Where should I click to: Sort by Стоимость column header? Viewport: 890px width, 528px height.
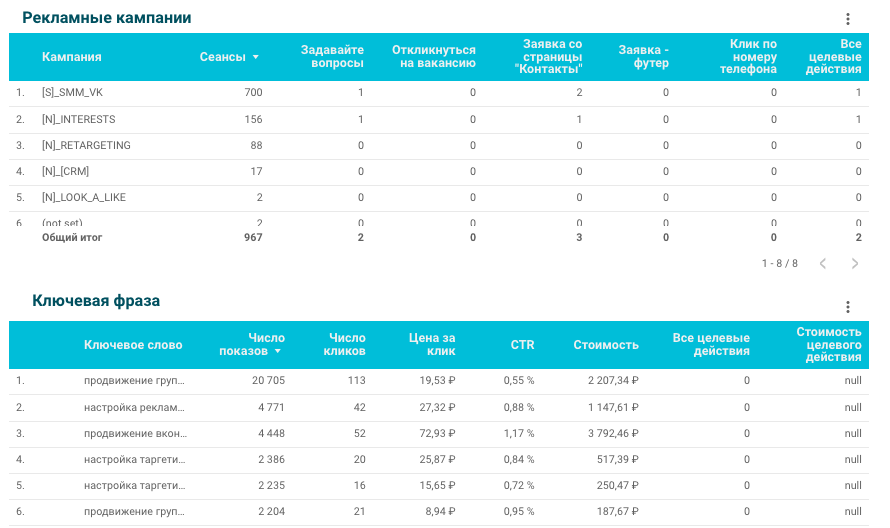click(x=606, y=345)
